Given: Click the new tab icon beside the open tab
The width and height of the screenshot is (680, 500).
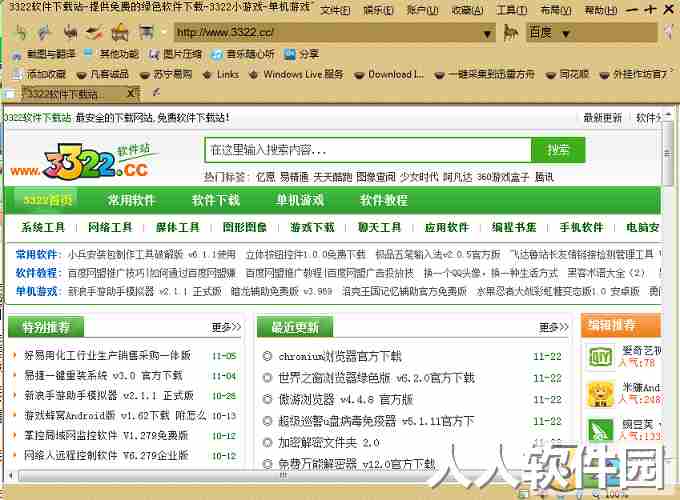Looking at the screenshot, I should pyautogui.click(x=156, y=92).
